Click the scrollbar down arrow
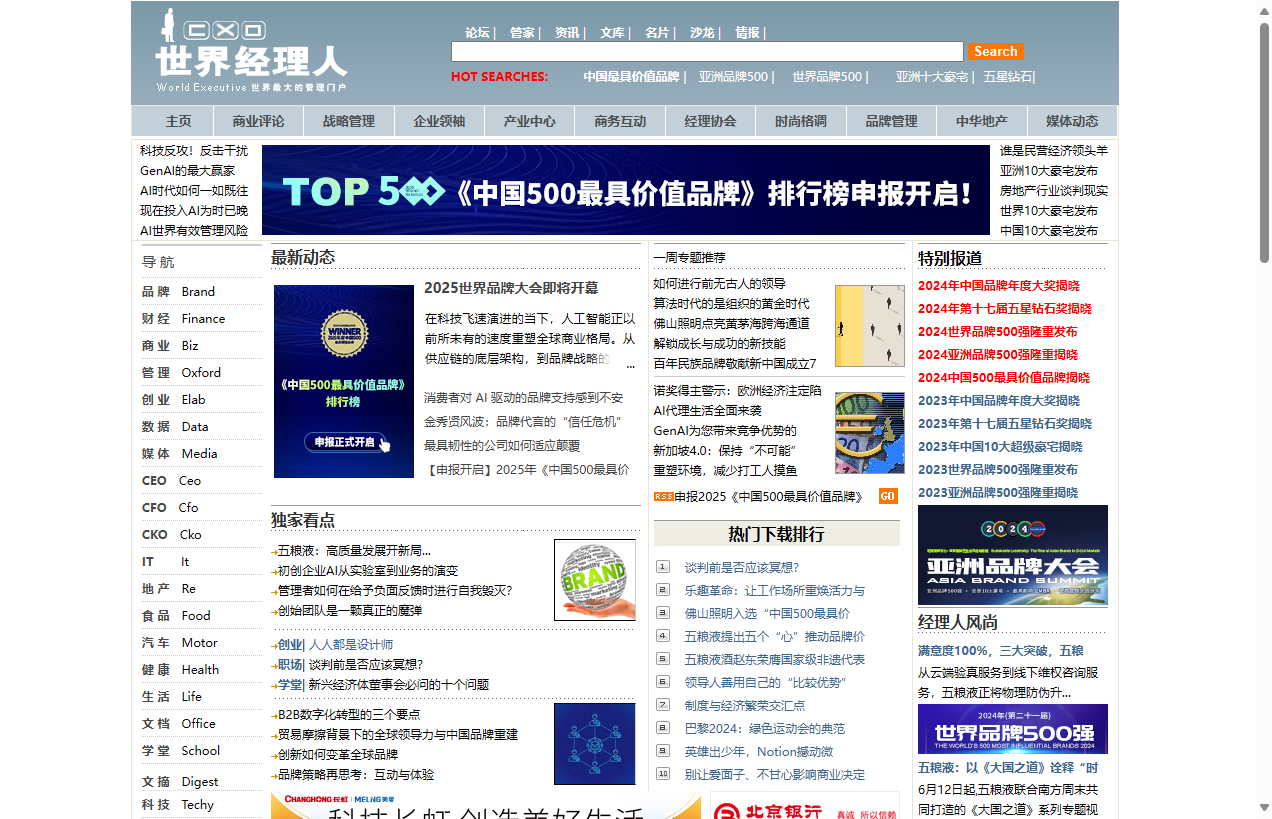The image size is (1272, 819). [x=1263, y=808]
